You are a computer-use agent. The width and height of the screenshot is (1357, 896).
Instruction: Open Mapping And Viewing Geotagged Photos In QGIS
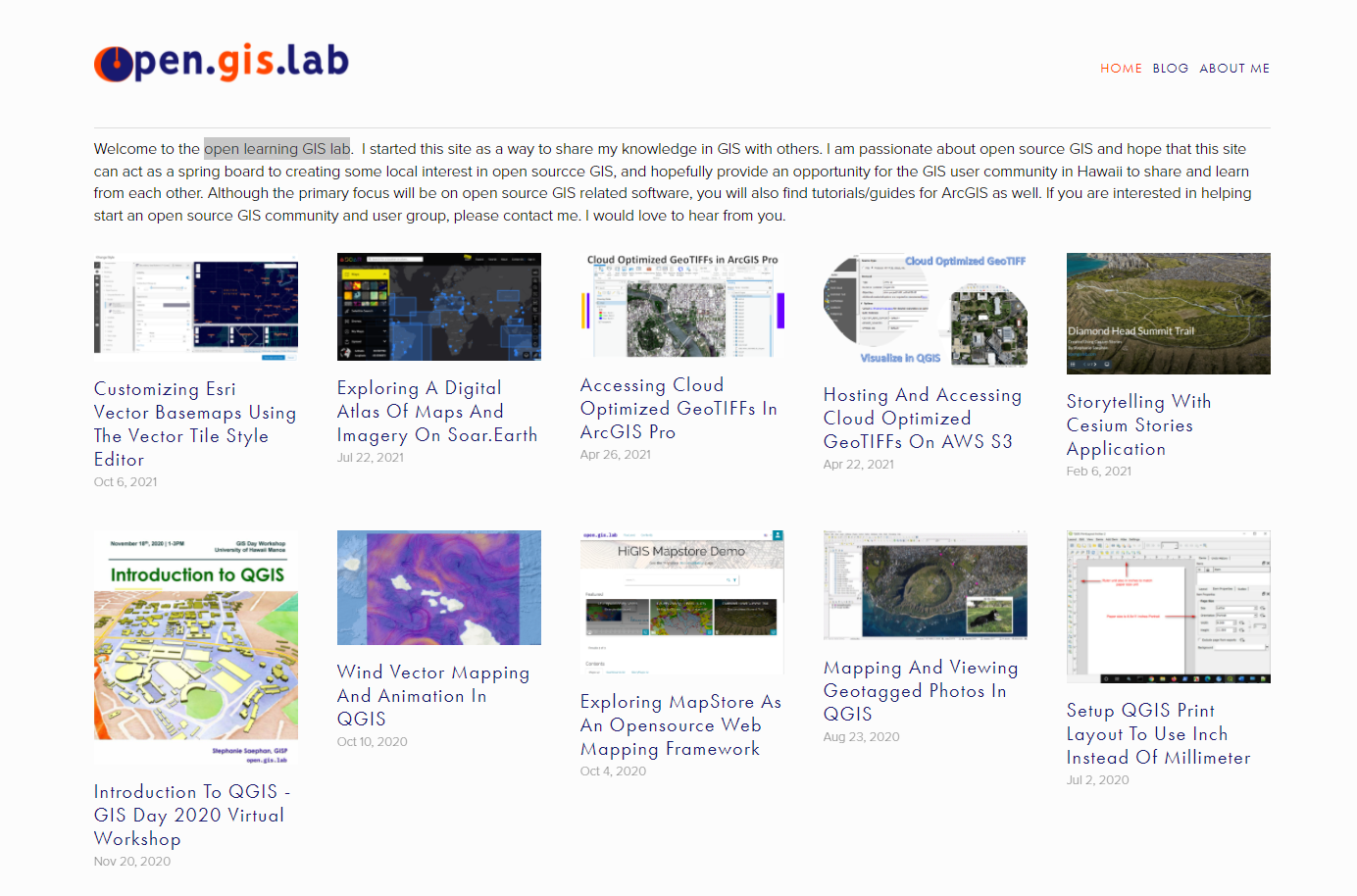point(921,690)
